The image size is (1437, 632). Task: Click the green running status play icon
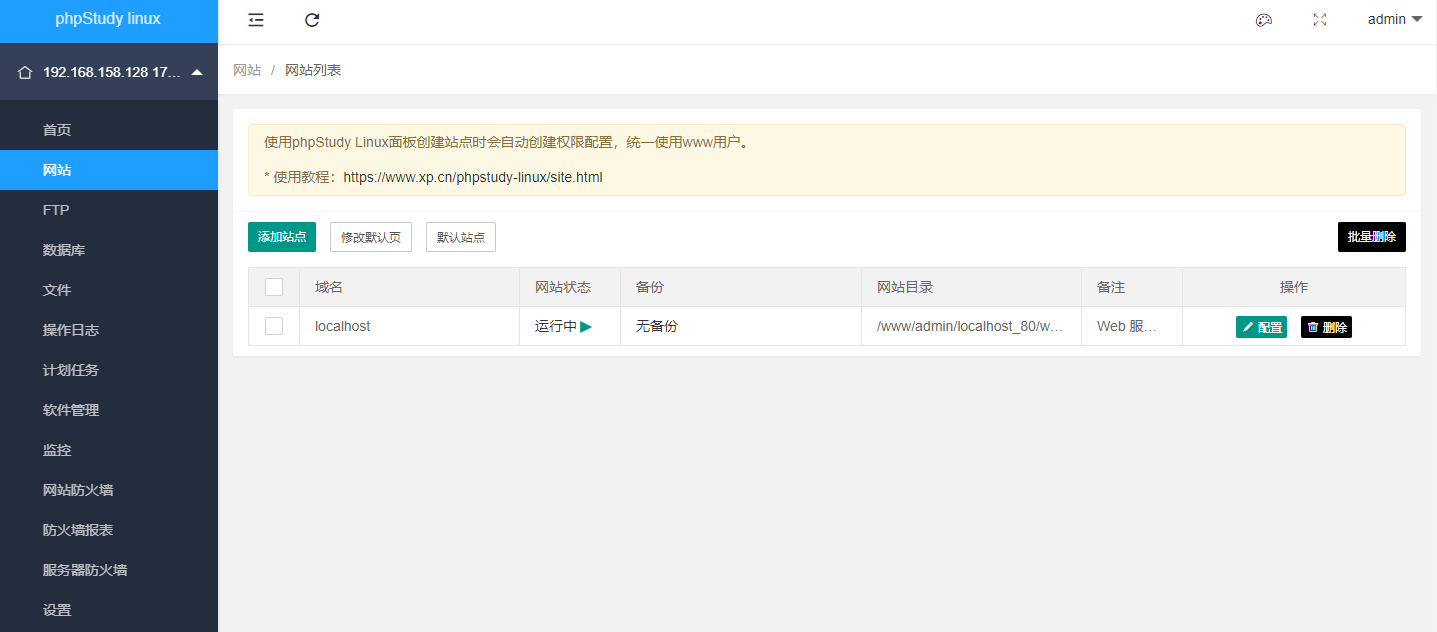[x=586, y=326]
